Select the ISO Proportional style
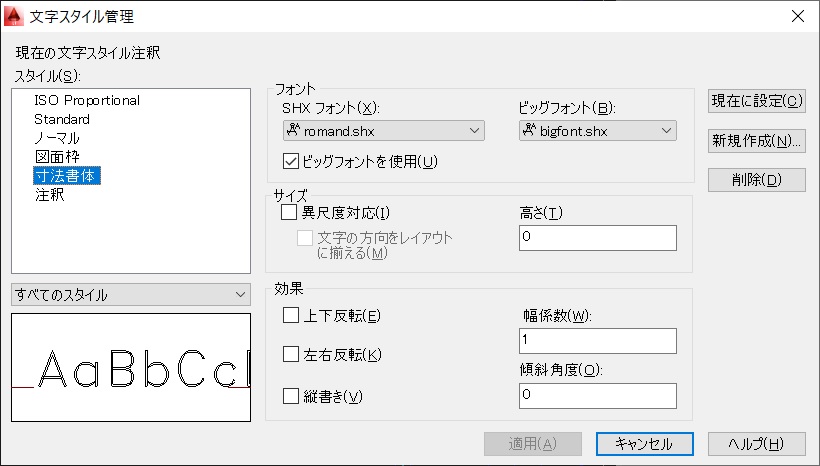Viewport: 820px width, 466px height. (87, 100)
